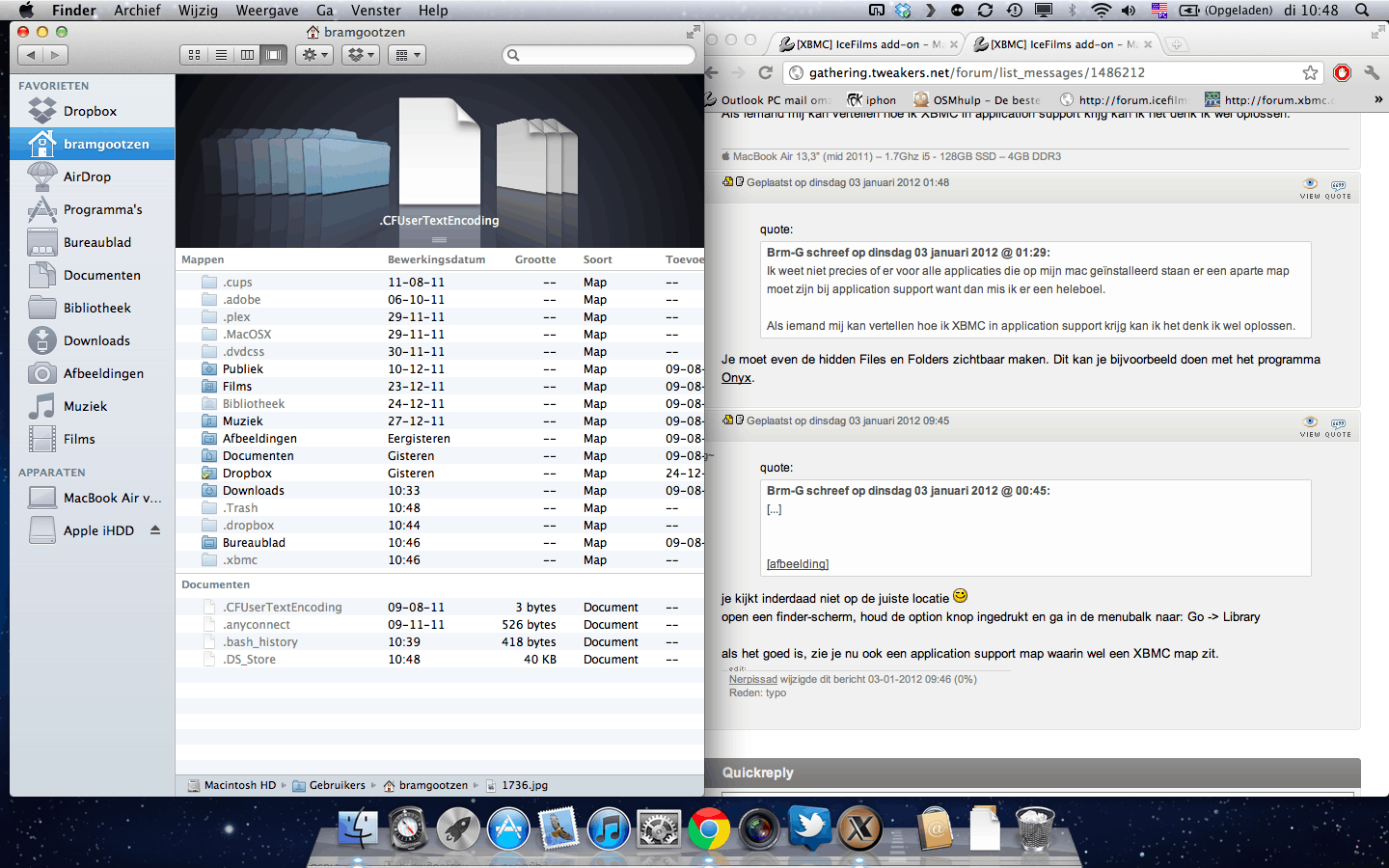Select the .bash_history document row
This screenshot has width=1389, height=868.
440,642
